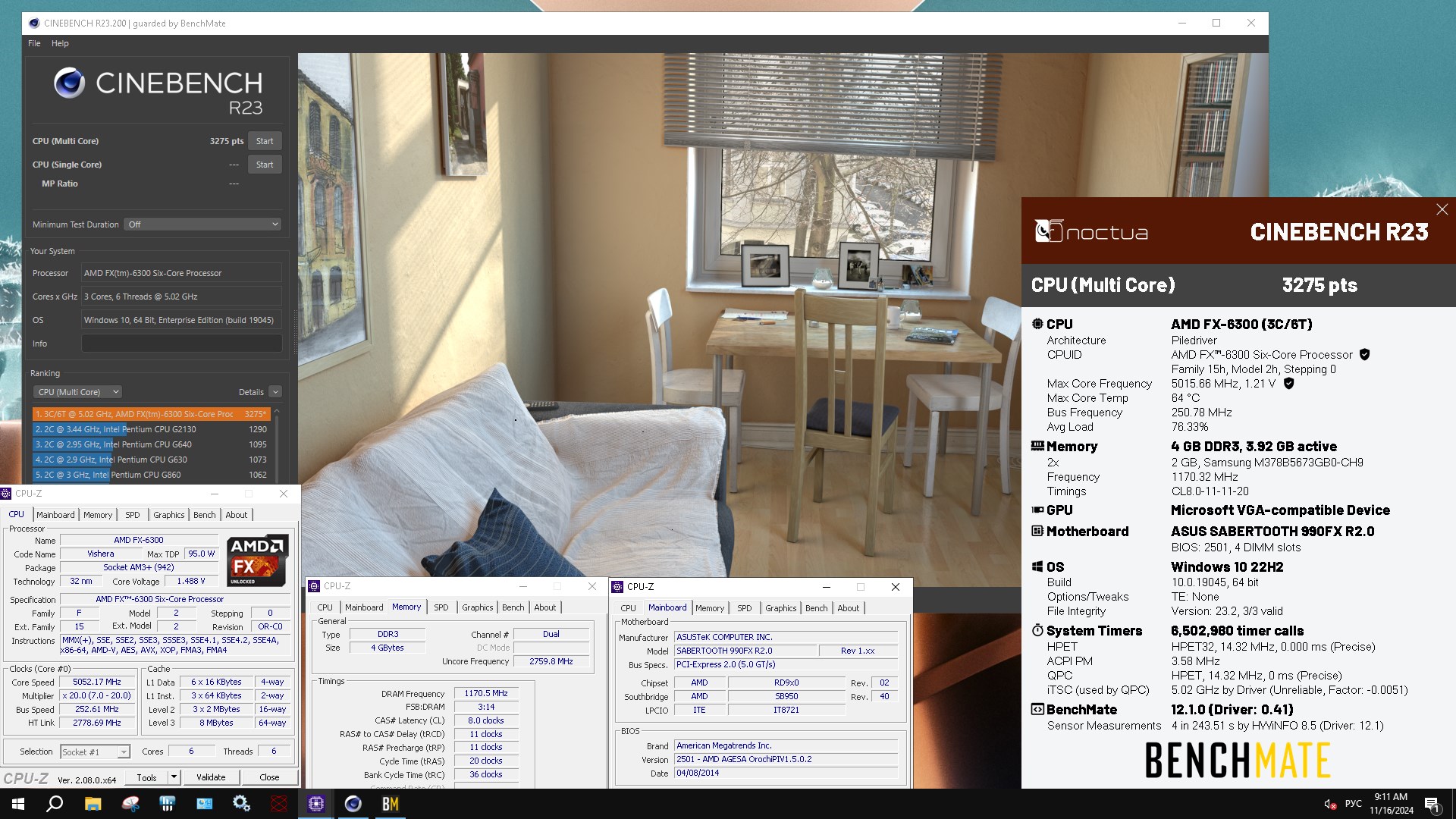Click the system Info input field
This screenshot has width=1456, height=819.
tap(181, 344)
